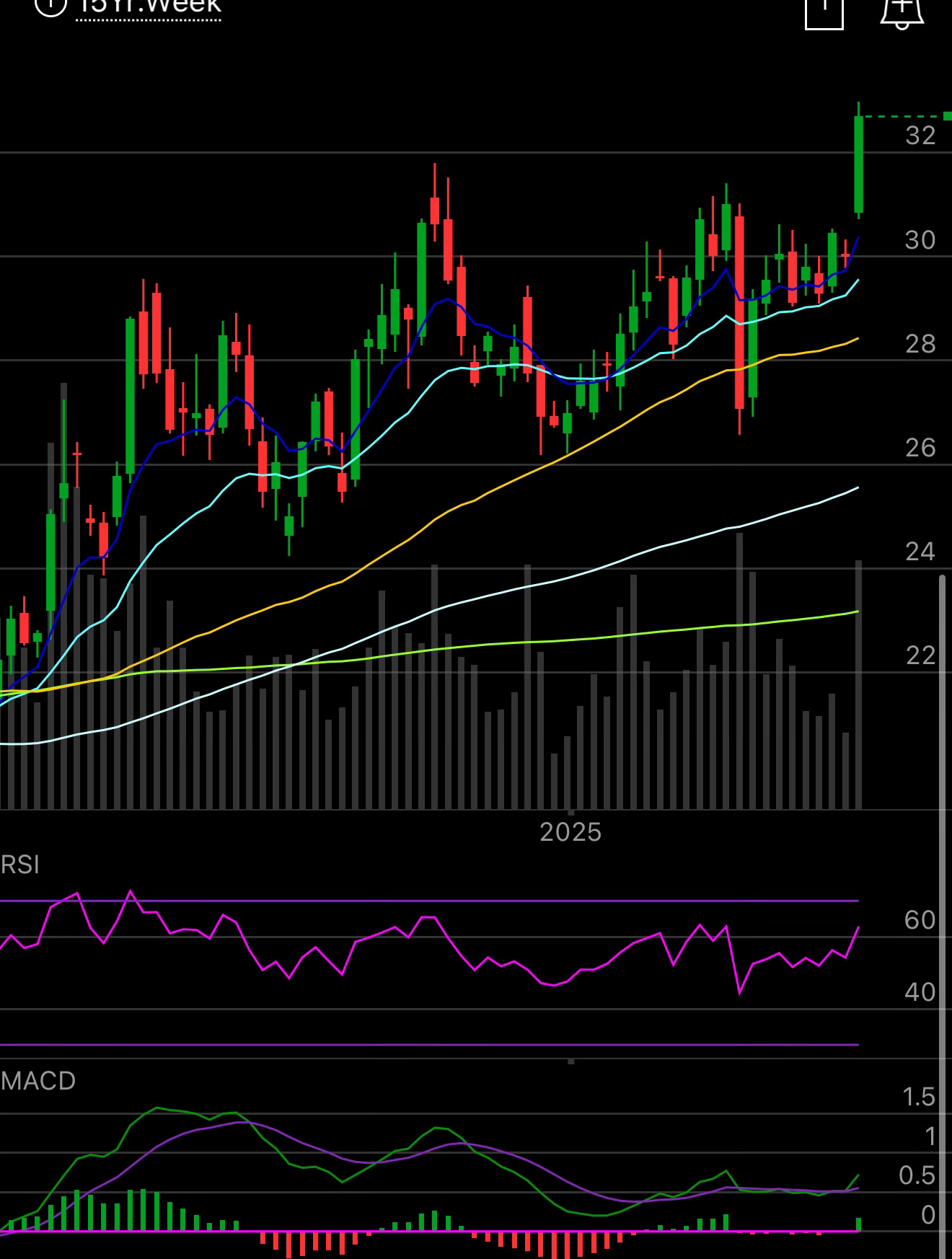Tap the MACD 1.5 scale label
The image size is (952, 1259).
919,1097
